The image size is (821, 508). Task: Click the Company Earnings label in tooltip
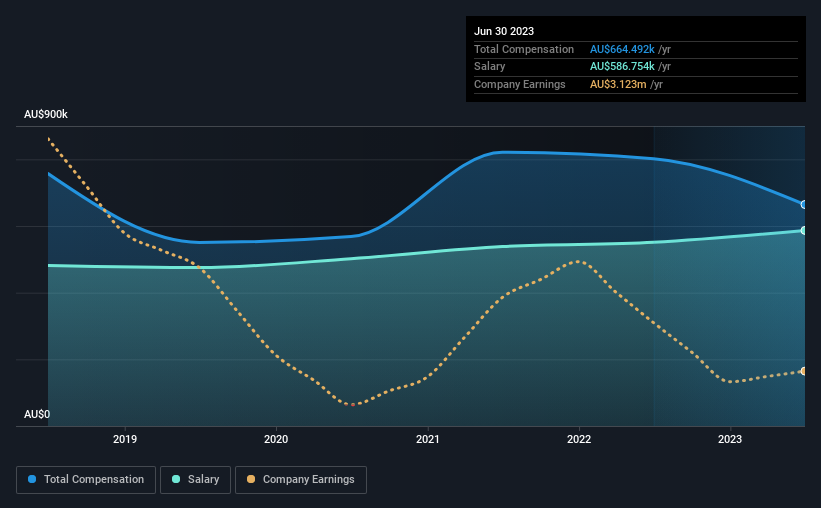point(519,84)
